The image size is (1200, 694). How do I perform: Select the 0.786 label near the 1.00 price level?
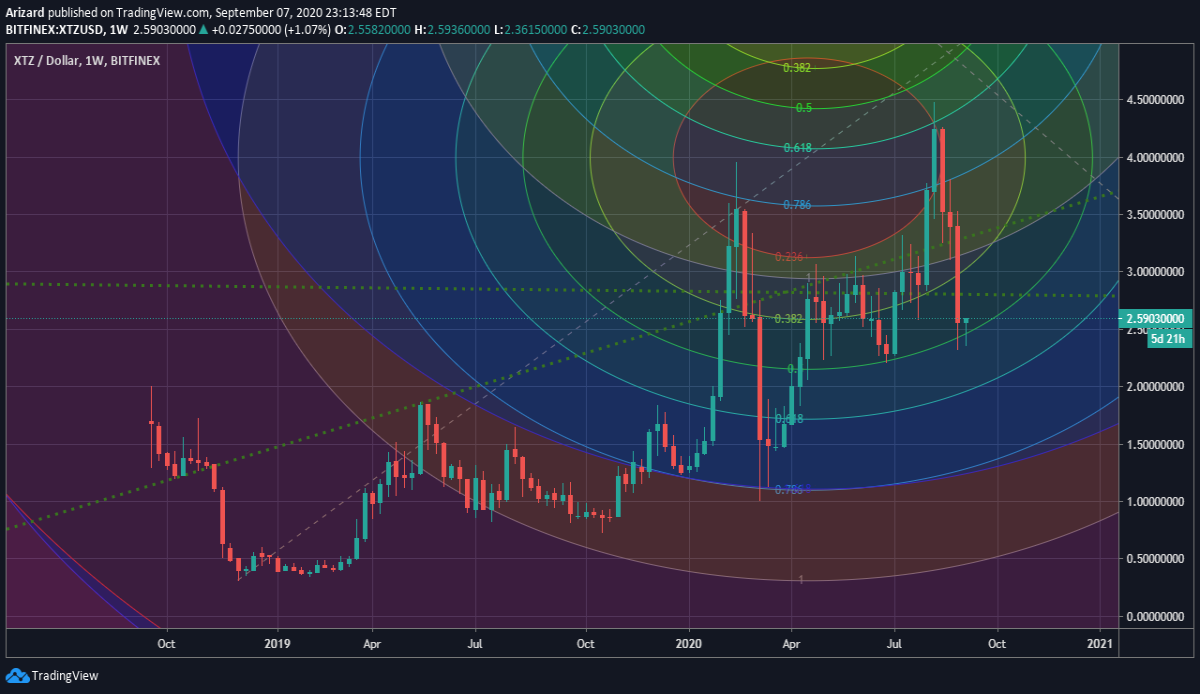790,489
